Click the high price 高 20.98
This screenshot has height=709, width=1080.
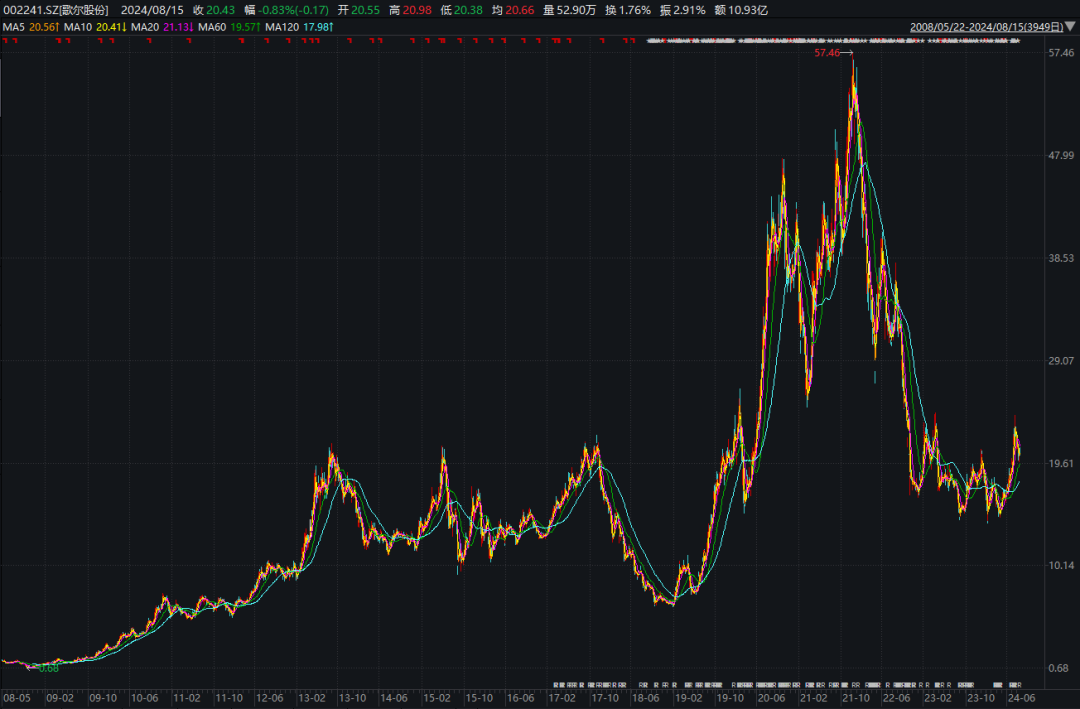point(410,10)
